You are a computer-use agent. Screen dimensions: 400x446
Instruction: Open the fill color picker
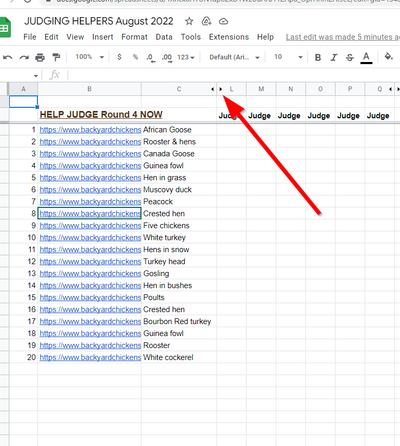pos(388,56)
